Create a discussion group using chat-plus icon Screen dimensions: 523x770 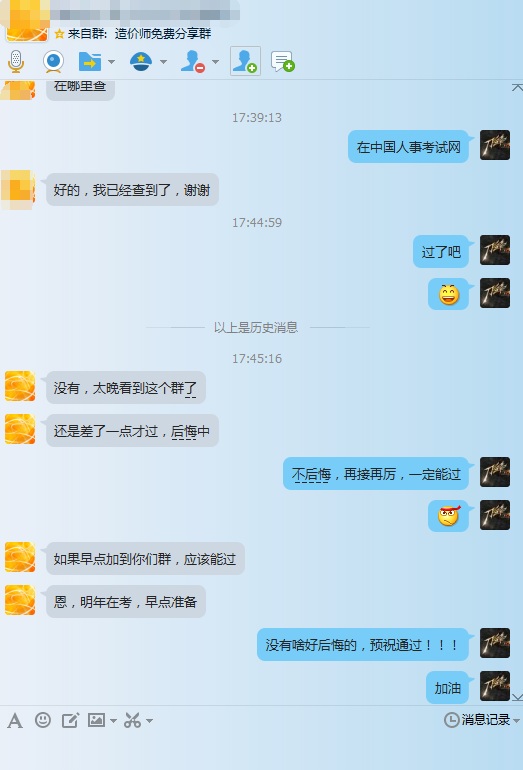(x=282, y=62)
